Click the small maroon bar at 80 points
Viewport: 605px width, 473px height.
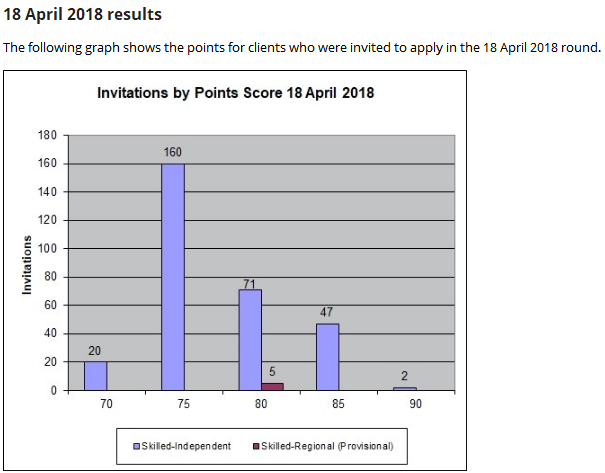tap(272, 386)
